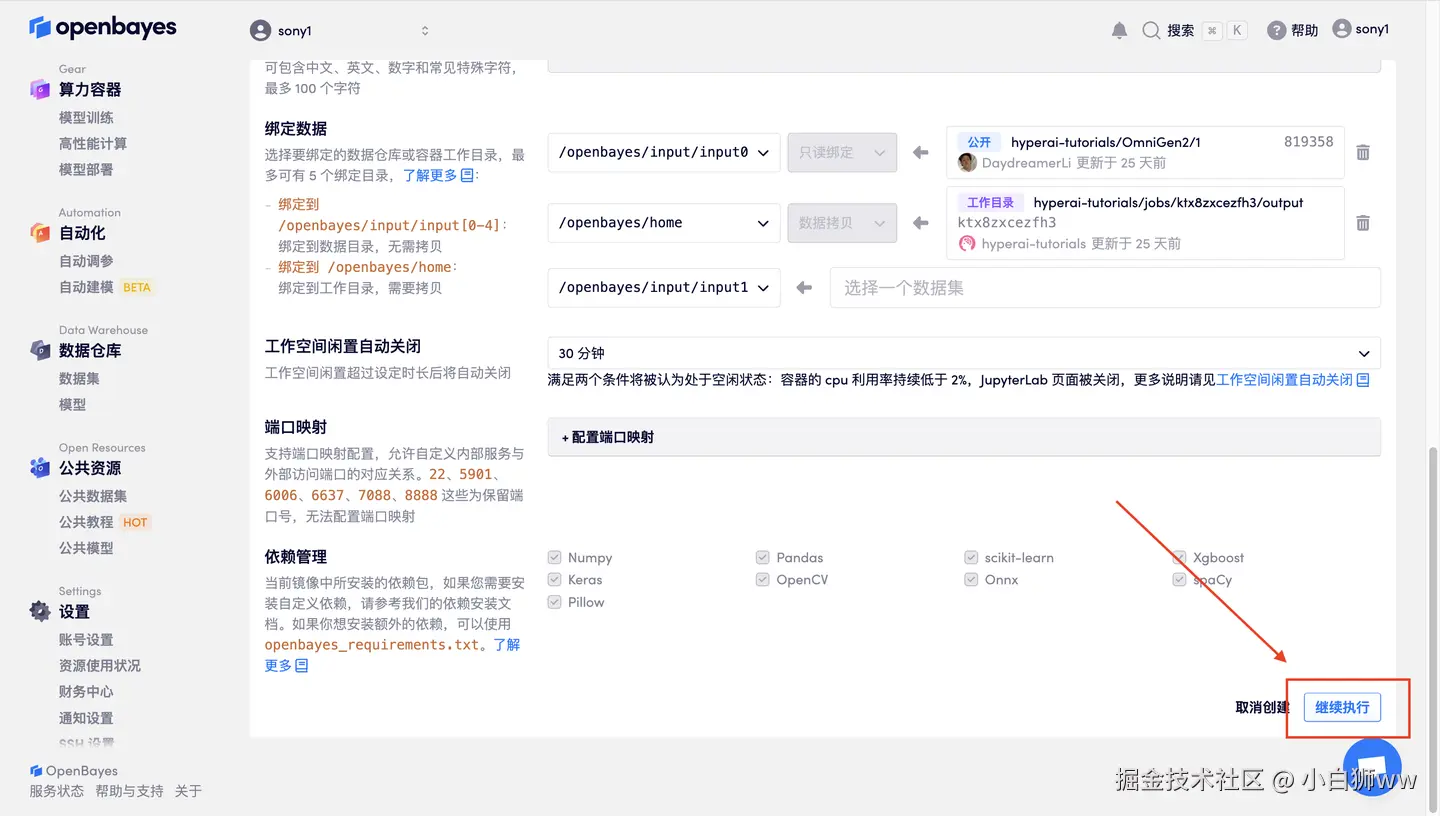Open 财务中心 in sidebar
Screen dimensions: 1440x816
(x=86, y=692)
